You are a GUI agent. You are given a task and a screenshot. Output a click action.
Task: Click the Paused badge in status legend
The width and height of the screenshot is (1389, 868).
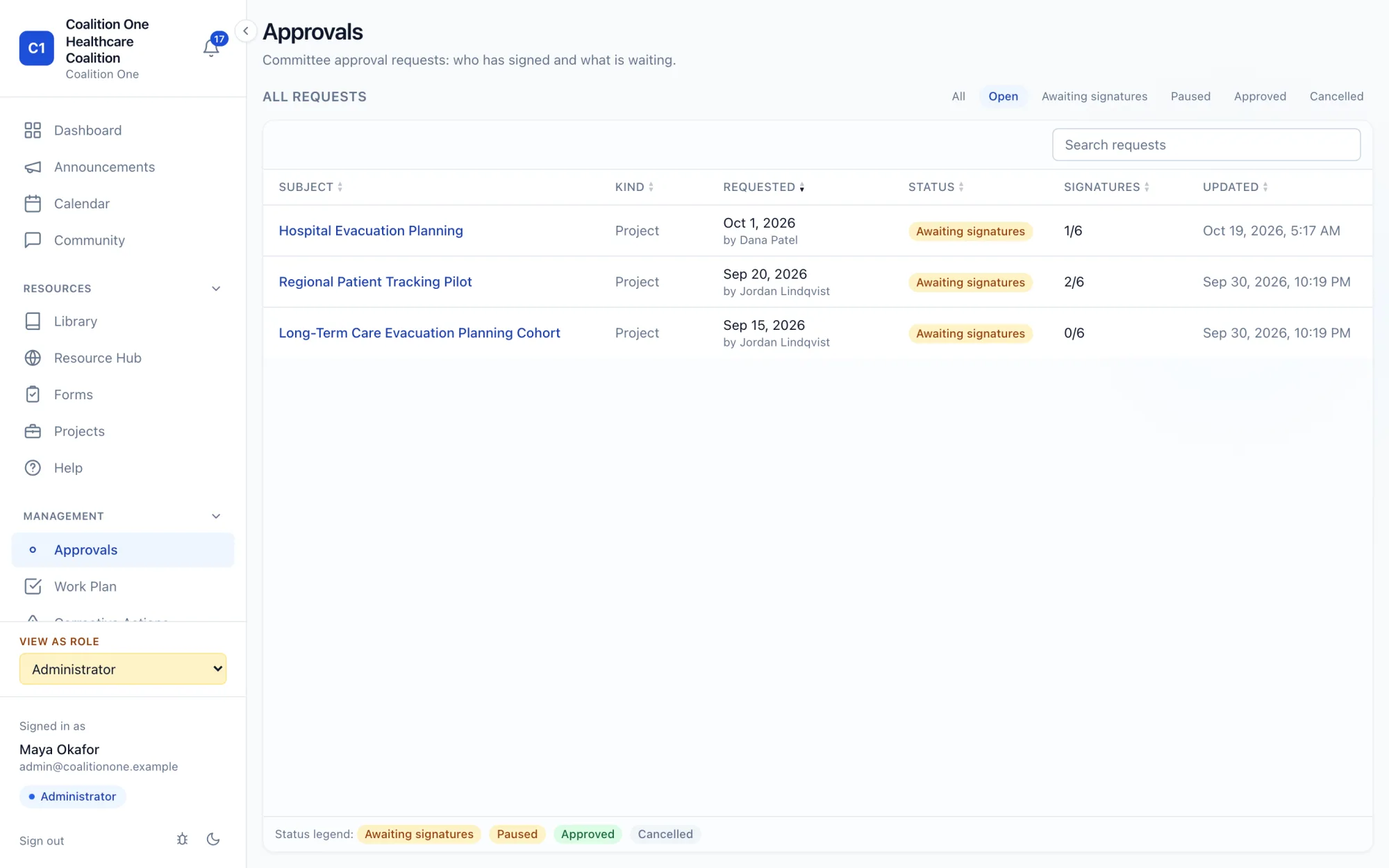[517, 834]
